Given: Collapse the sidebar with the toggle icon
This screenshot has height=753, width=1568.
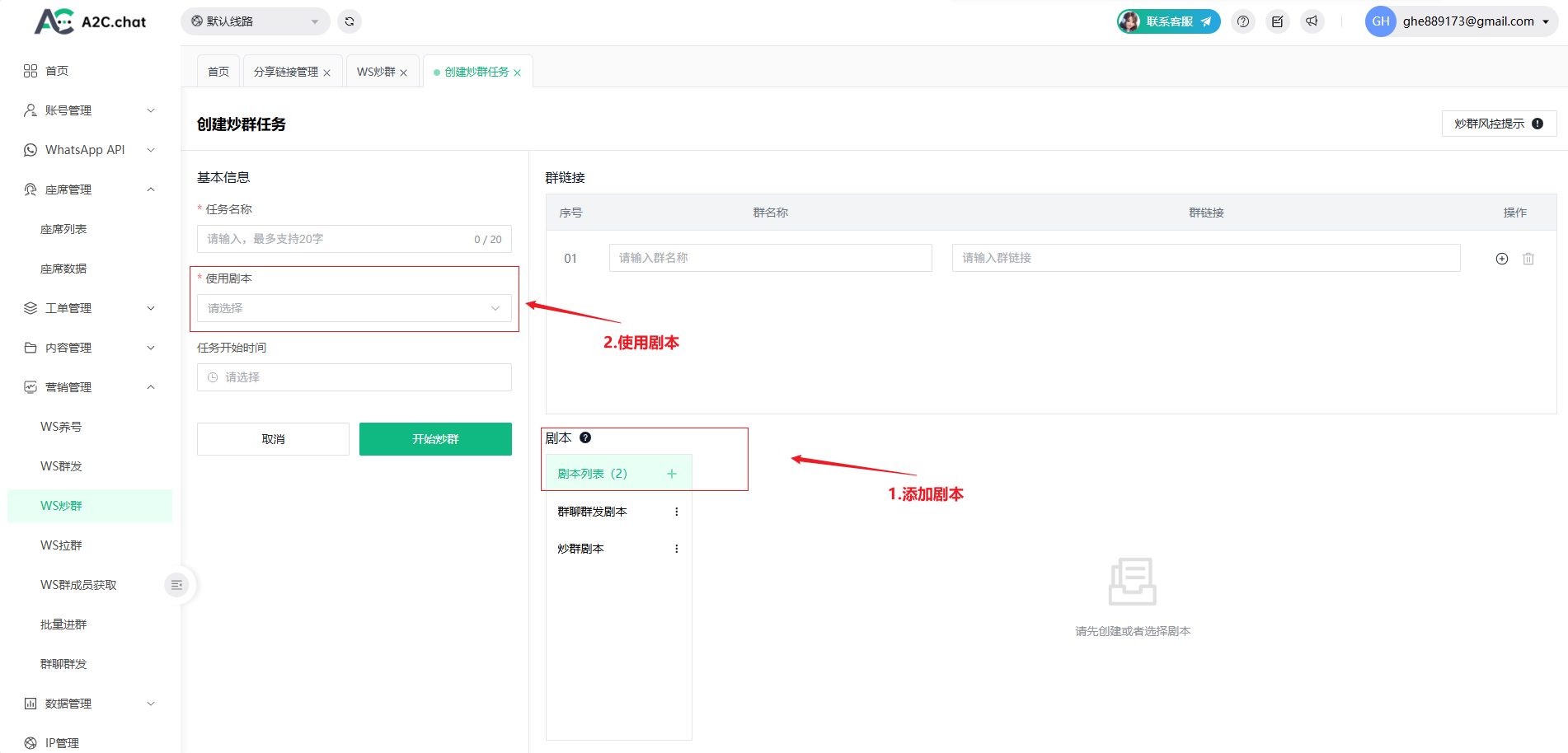Looking at the screenshot, I should click(176, 585).
